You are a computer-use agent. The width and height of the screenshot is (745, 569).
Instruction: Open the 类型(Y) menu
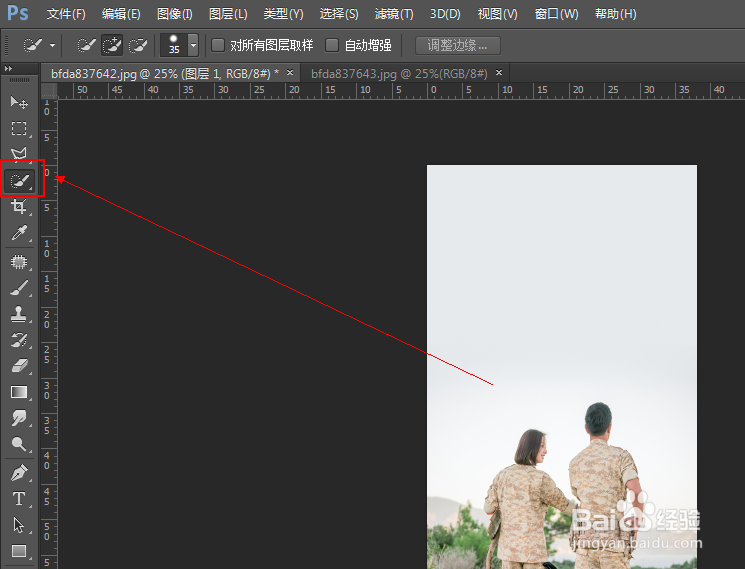[283, 14]
